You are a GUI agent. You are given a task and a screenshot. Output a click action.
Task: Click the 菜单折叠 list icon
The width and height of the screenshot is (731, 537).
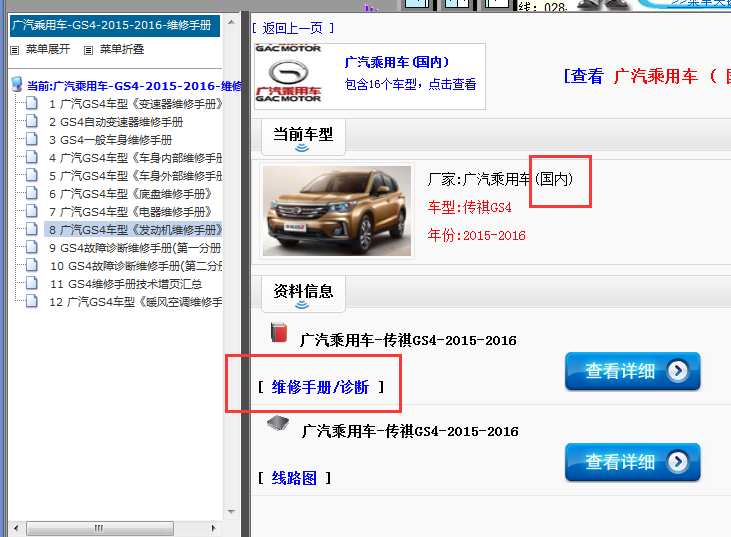click(88, 50)
